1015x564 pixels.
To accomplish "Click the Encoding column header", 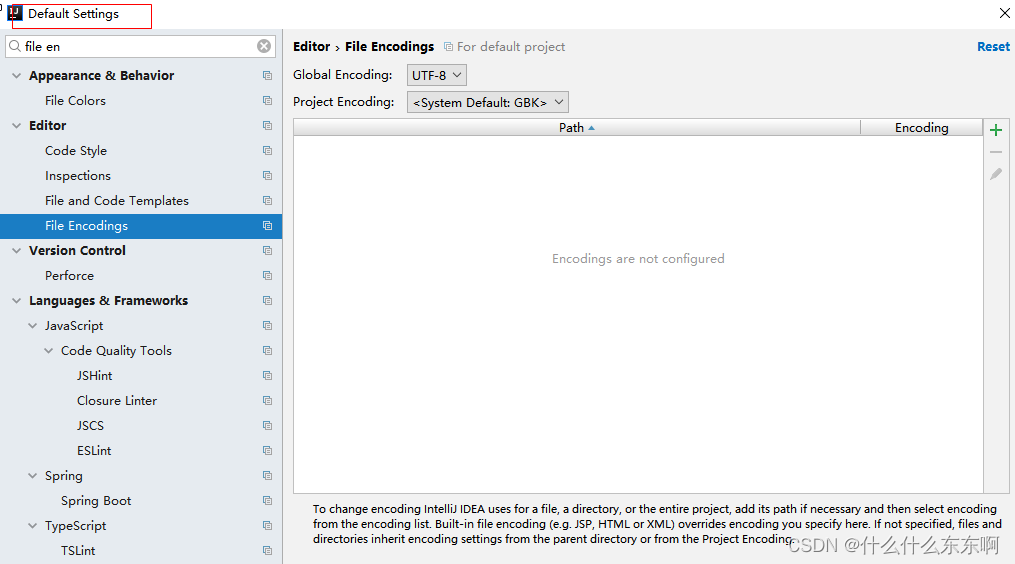I will click(x=922, y=128).
